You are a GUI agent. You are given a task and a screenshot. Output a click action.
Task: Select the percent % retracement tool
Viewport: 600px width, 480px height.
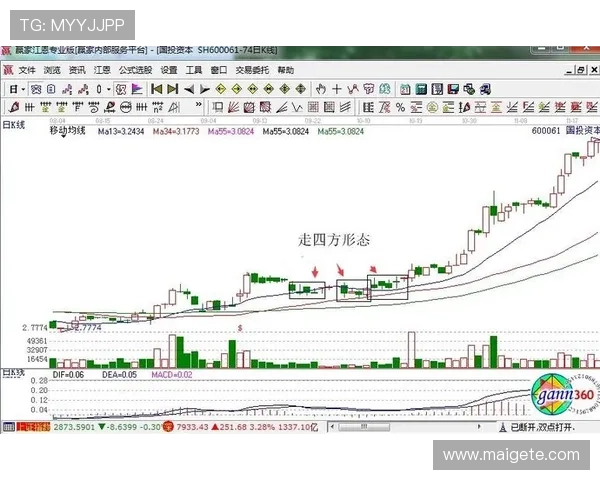pyautogui.click(x=400, y=107)
